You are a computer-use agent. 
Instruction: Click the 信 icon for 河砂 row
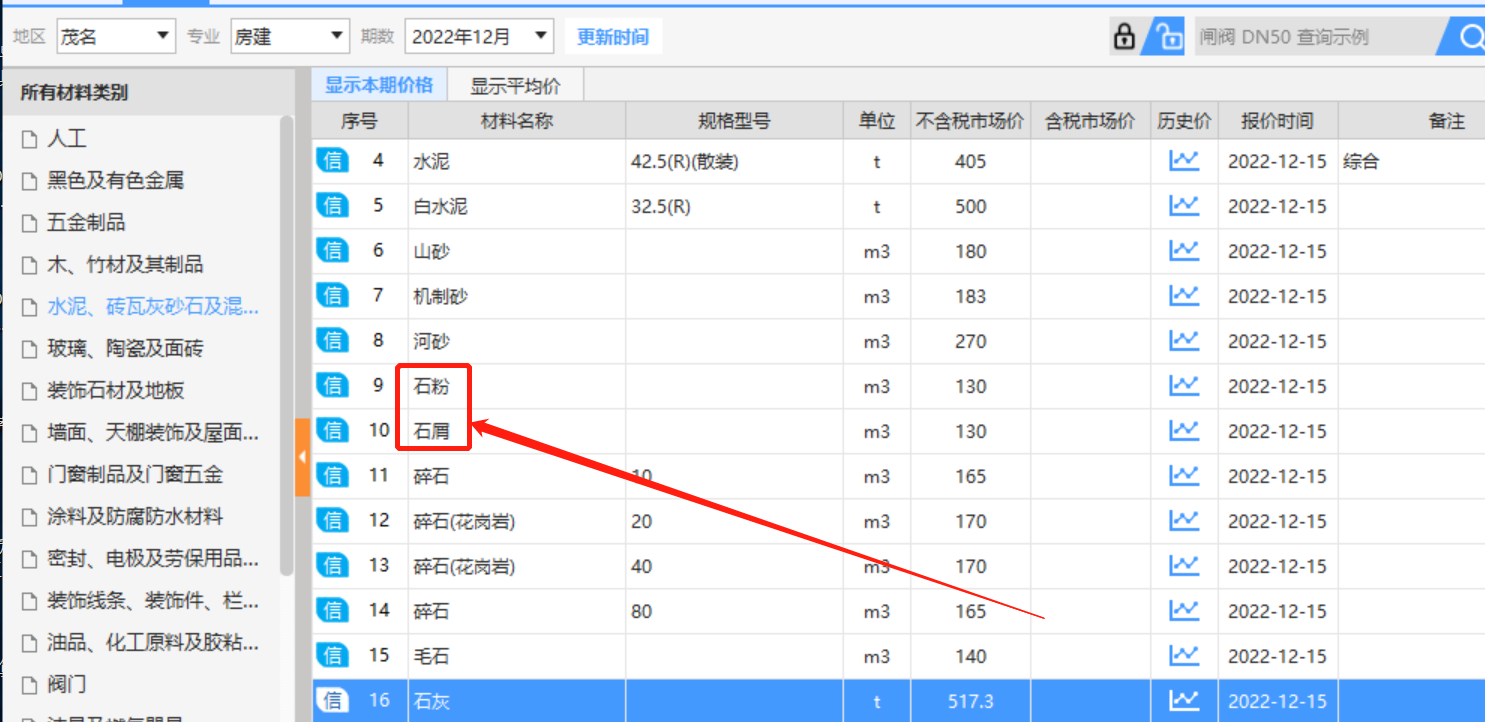[333, 340]
